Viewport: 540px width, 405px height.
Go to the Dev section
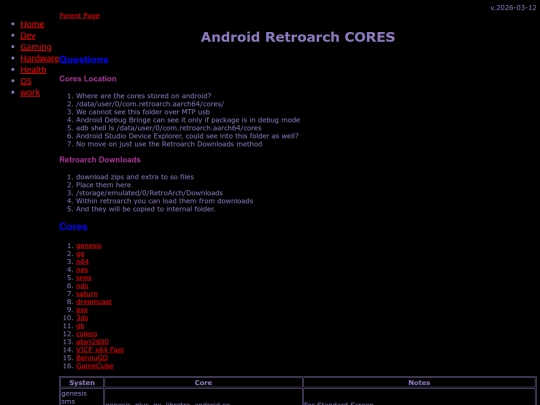click(28, 36)
